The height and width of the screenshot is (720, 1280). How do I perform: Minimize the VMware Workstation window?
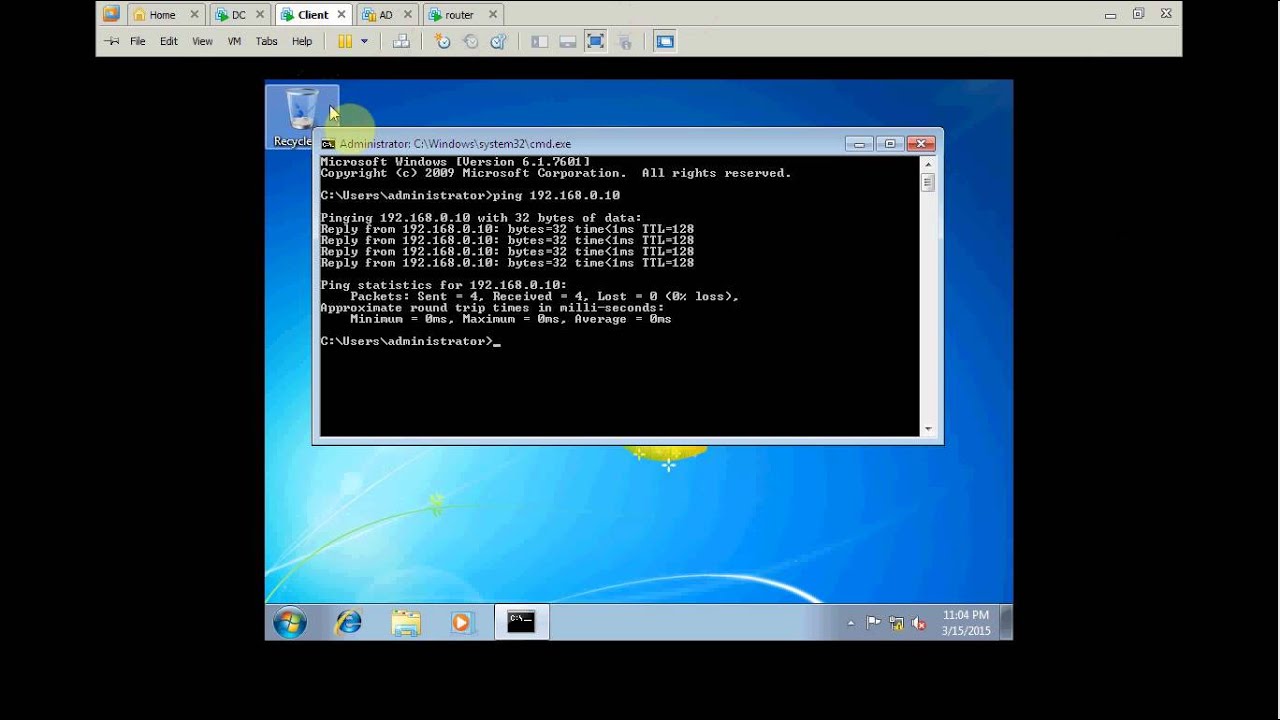(x=1110, y=15)
